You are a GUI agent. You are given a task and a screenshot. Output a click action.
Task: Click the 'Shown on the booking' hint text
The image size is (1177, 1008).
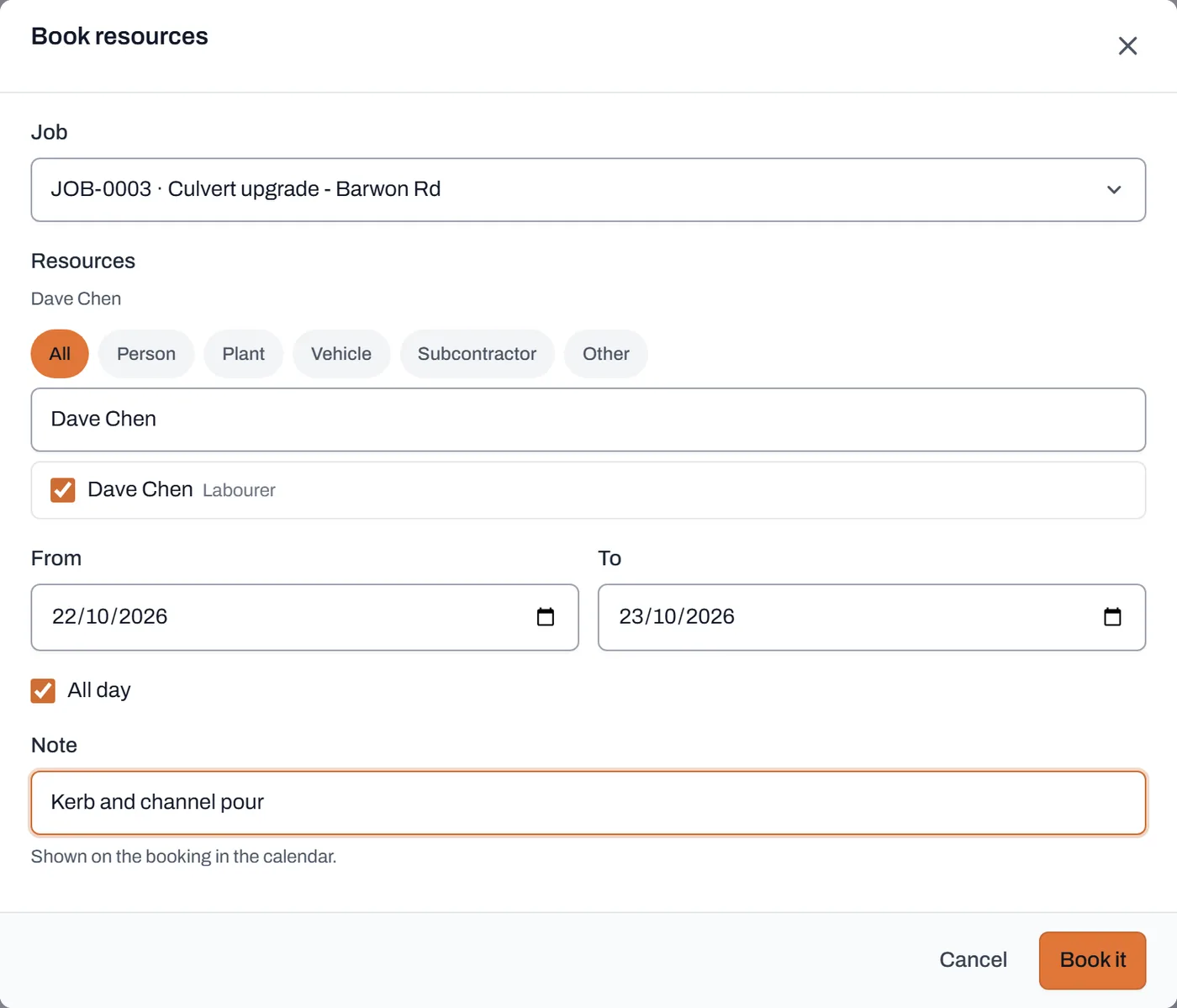coord(183,857)
